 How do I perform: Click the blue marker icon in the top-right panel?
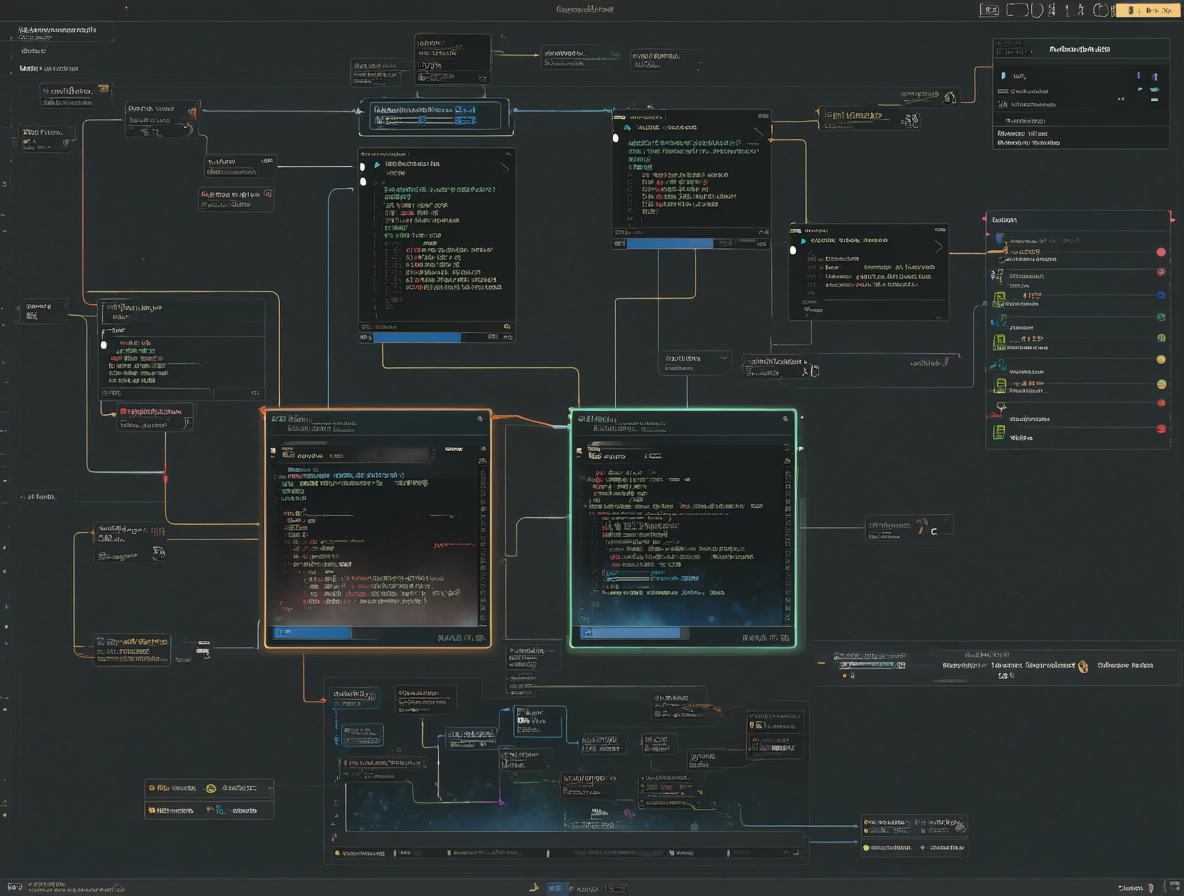point(1003,76)
